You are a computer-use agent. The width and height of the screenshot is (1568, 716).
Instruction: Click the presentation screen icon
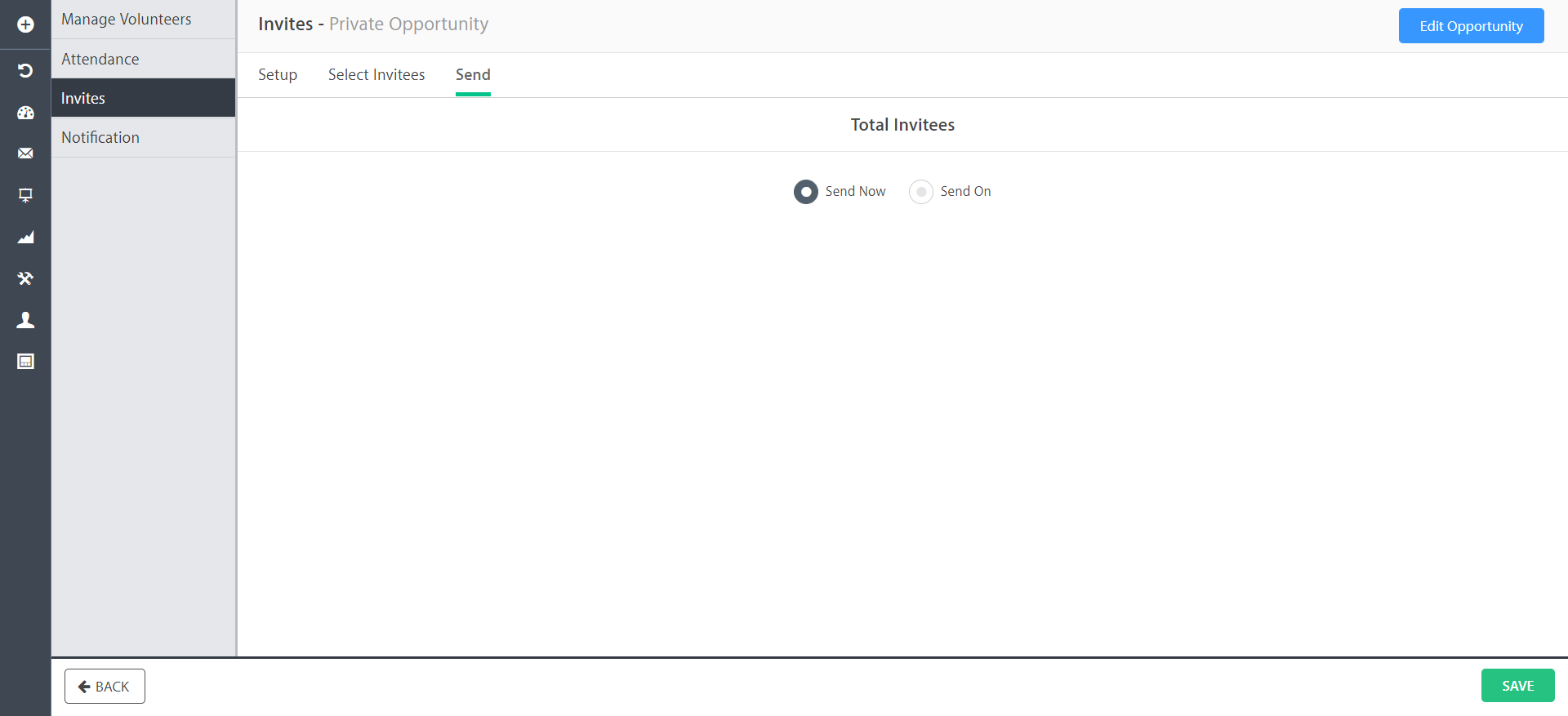pos(25,195)
